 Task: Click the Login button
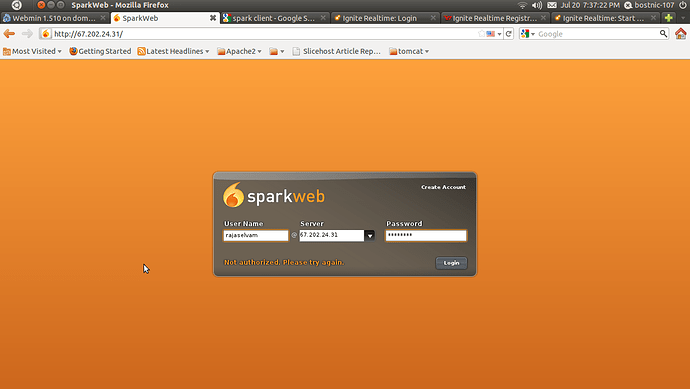[x=451, y=263]
